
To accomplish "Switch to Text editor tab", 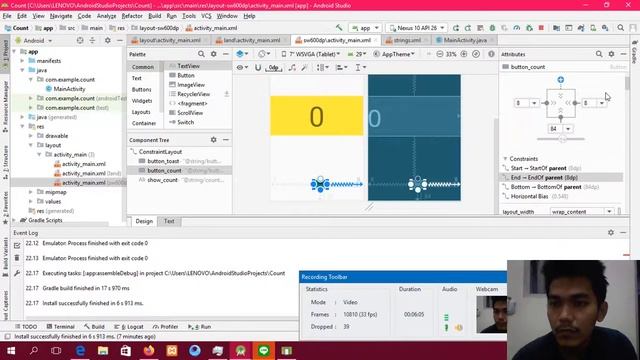I will (x=169, y=221).
